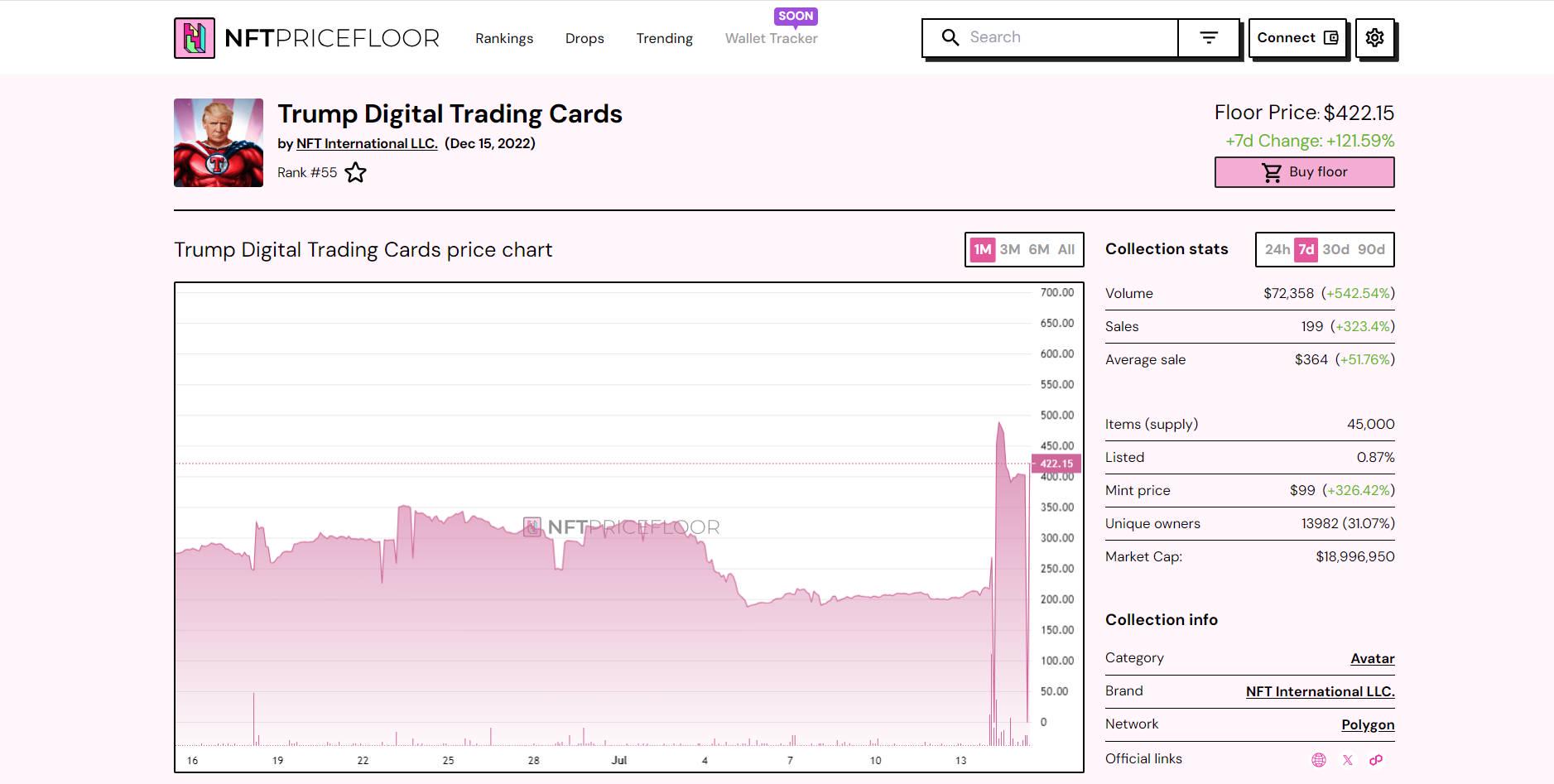
Task: Switch chart range to 6M
Action: 1038,249
